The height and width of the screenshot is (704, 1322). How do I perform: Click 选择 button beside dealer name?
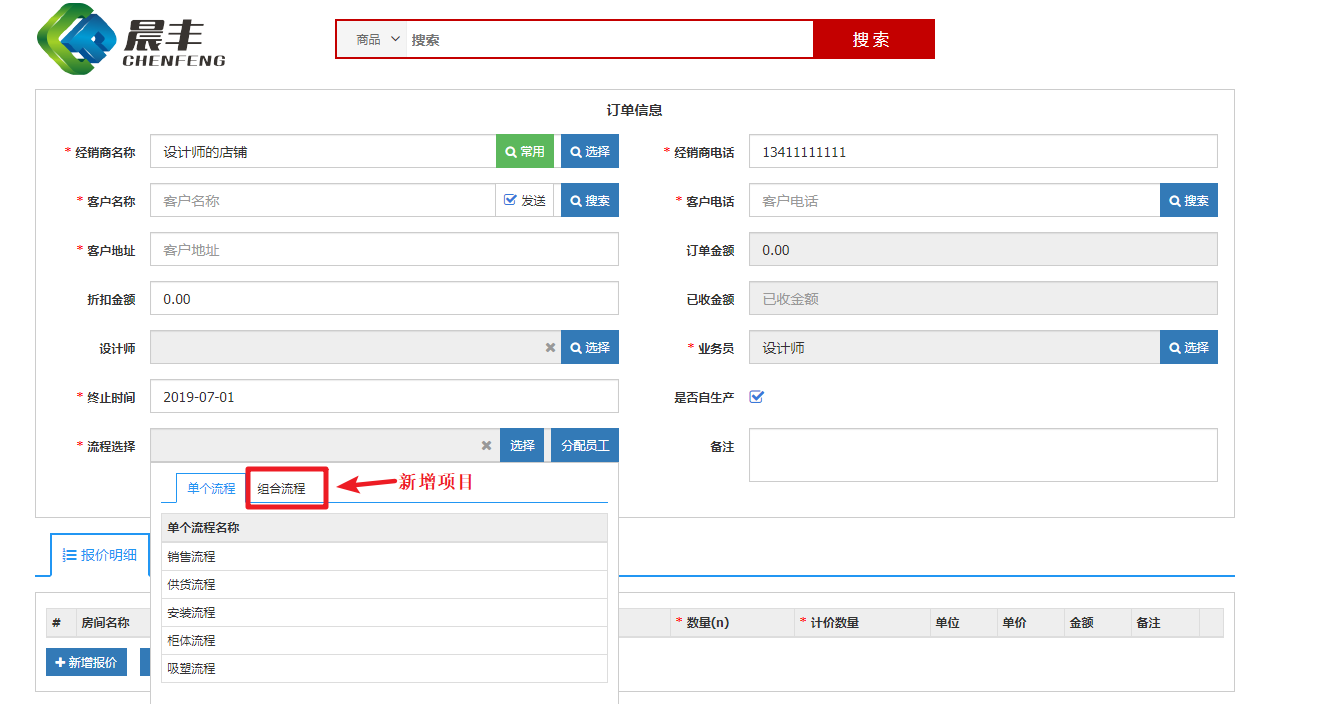(x=590, y=152)
